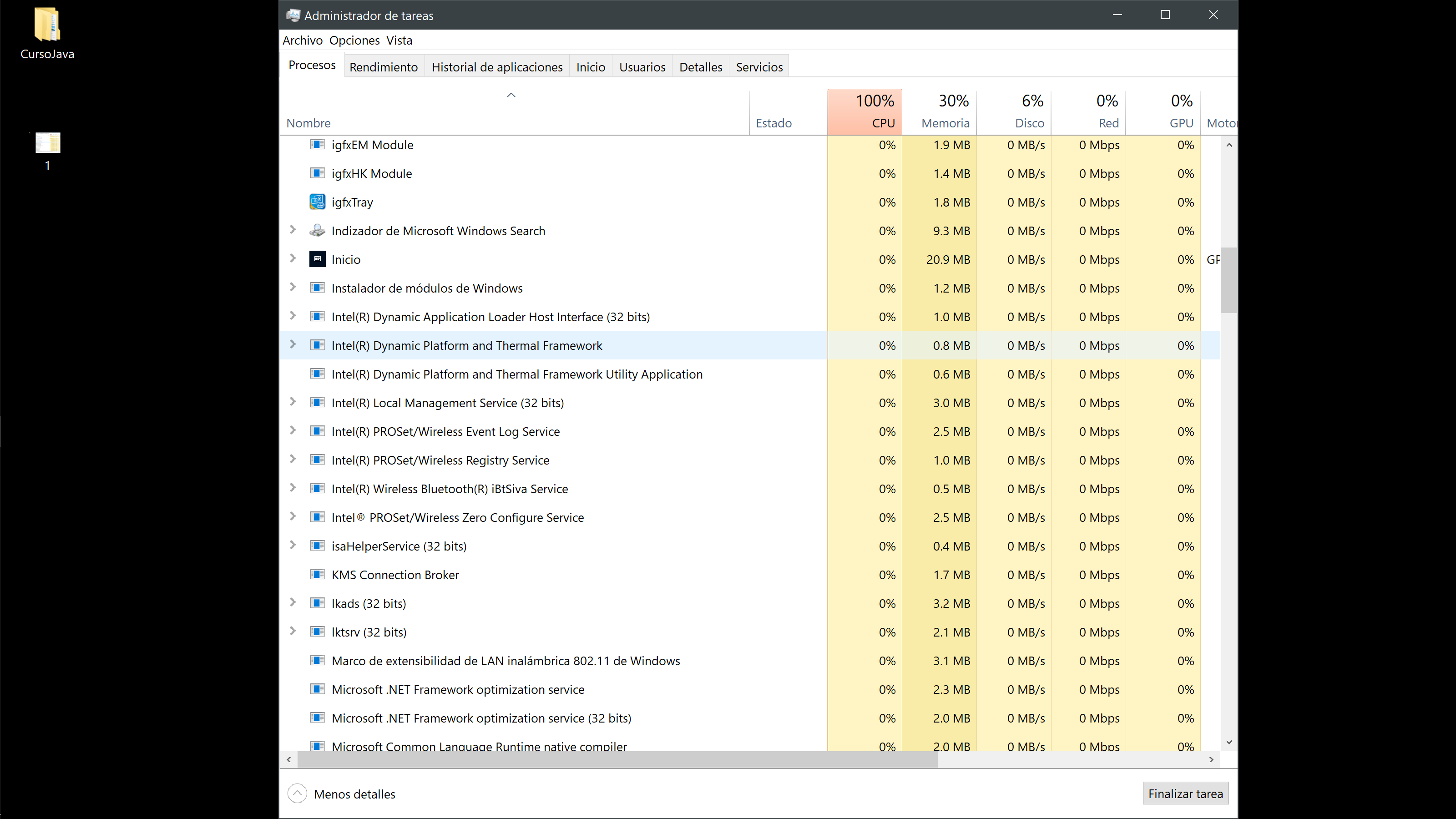Click the Windows Search indexer icon
The width and height of the screenshot is (1456, 819).
click(317, 231)
